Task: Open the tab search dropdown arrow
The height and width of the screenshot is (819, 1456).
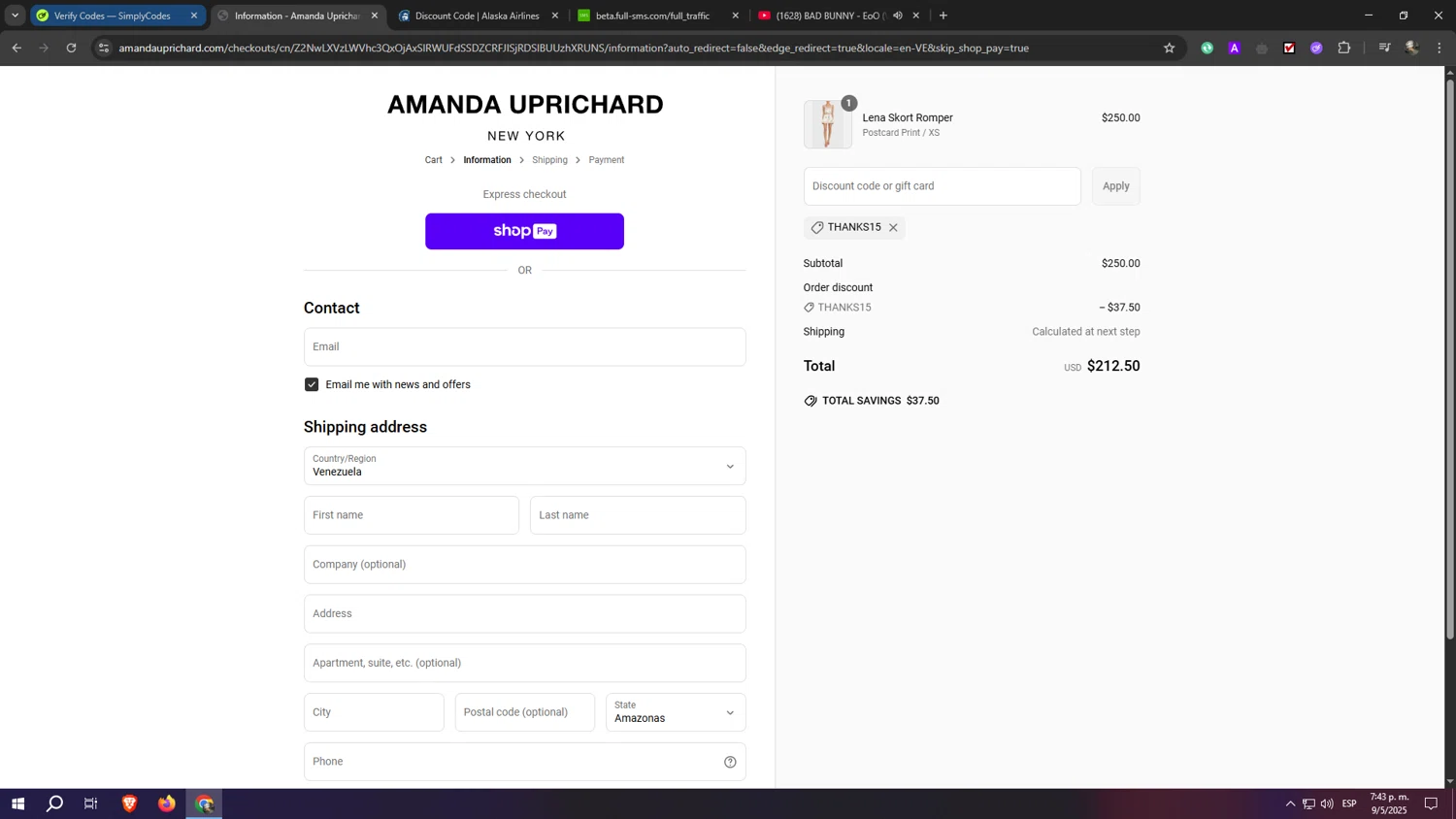Action: [x=15, y=16]
